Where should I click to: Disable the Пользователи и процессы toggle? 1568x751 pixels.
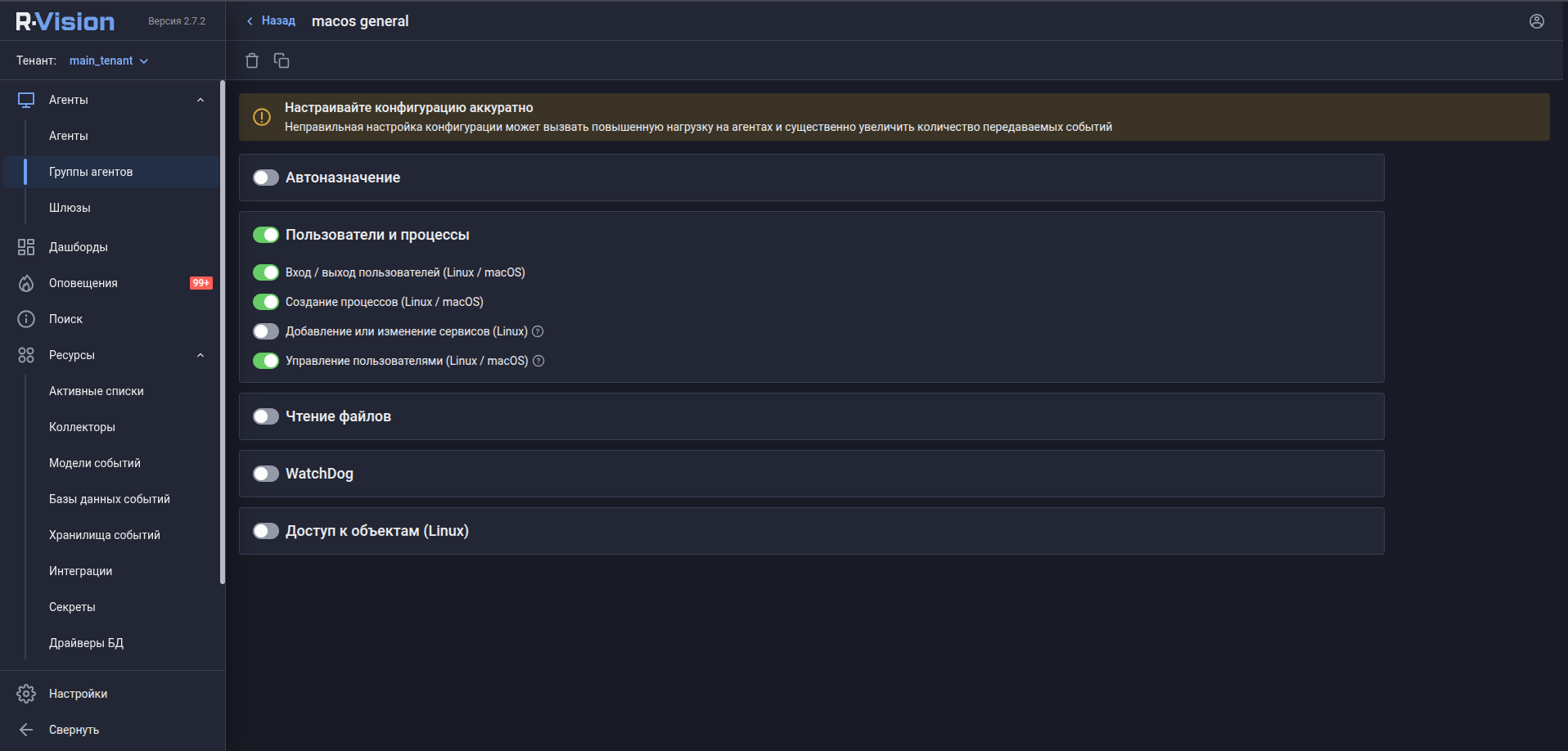click(266, 235)
